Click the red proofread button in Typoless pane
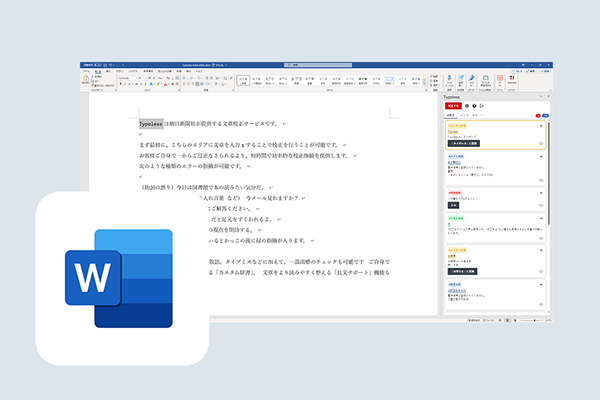600x400 pixels. coord(453,106)
